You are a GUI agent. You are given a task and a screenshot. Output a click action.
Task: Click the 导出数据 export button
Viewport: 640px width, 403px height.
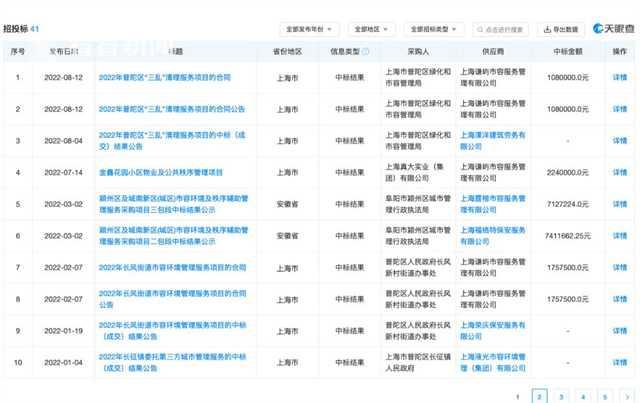point(561,29)
